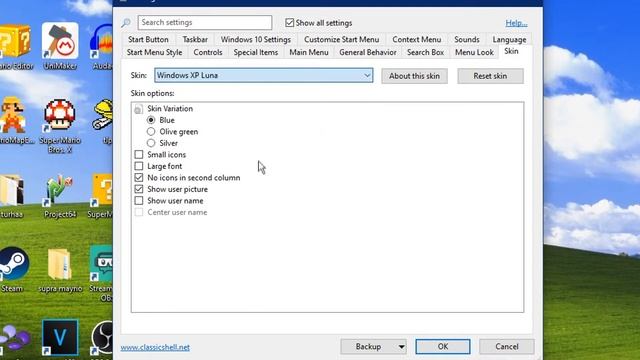
Task: Open the Windows 10 Settings tab
Action: pyautogui.click(x=256, y=40)
